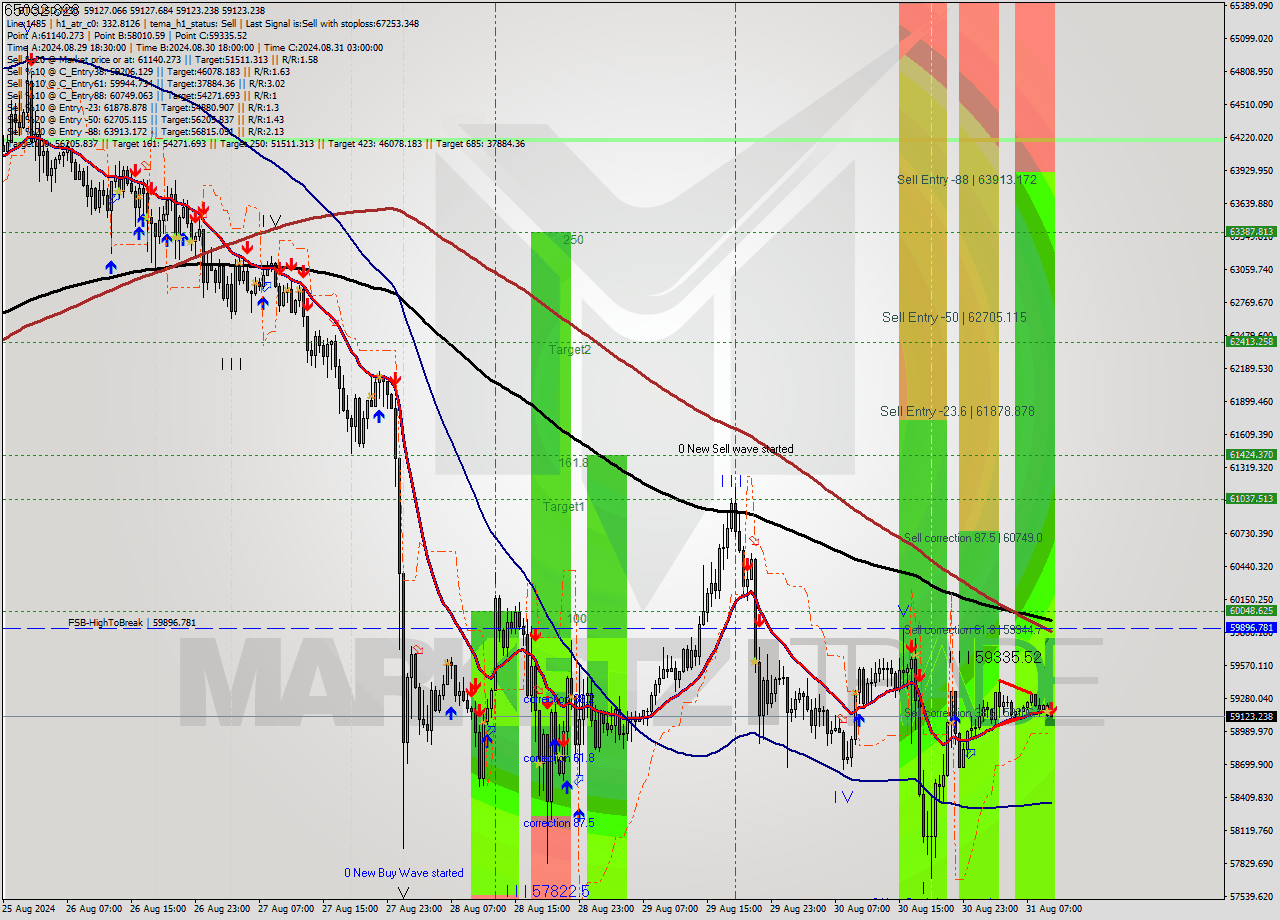Viewport: 1280px width, 920px height.
Task: Click the current price tag 59123.238
Action: pyautogui.click(x=1250, y=716)
